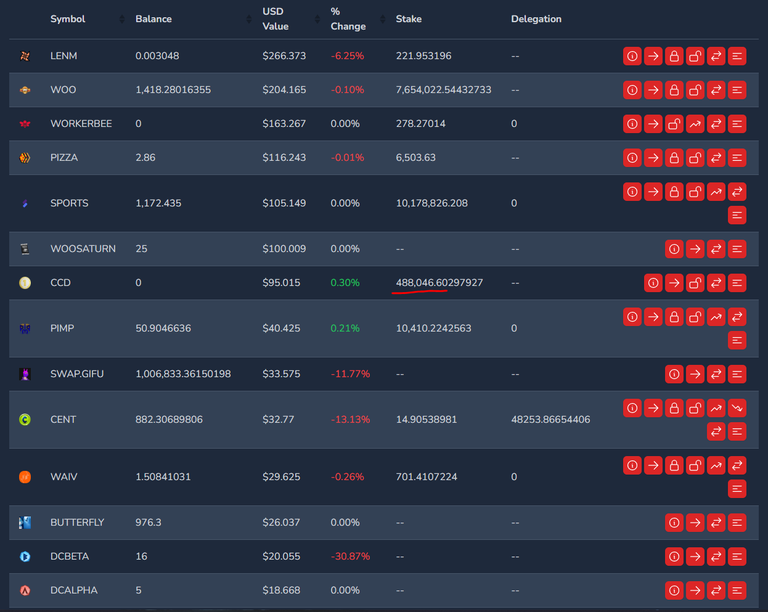Sort table by % Change arrows
This screenshot has width=768, height=612.
pos(383,19)
